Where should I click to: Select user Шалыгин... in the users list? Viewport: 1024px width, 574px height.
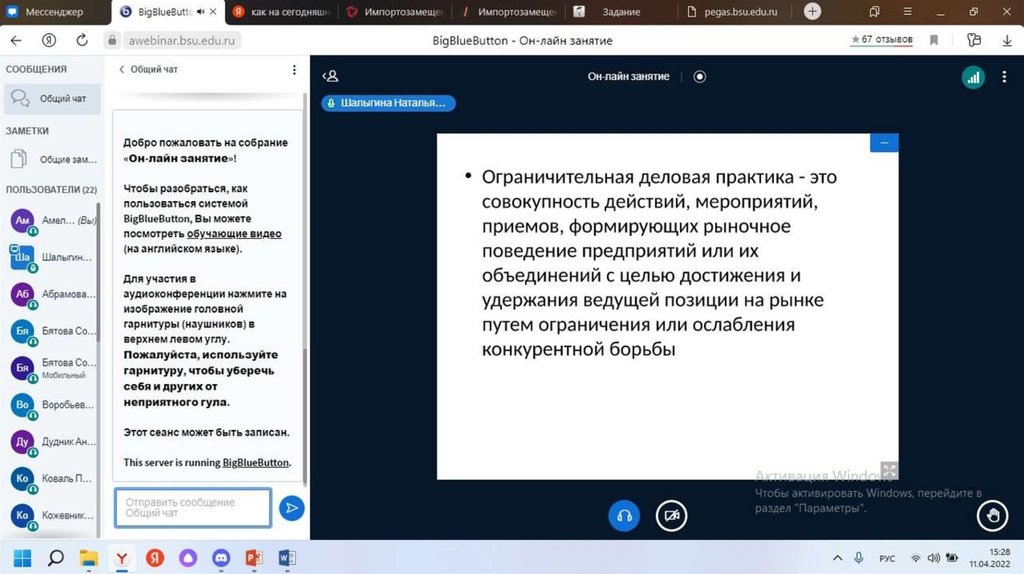(52, 257)
